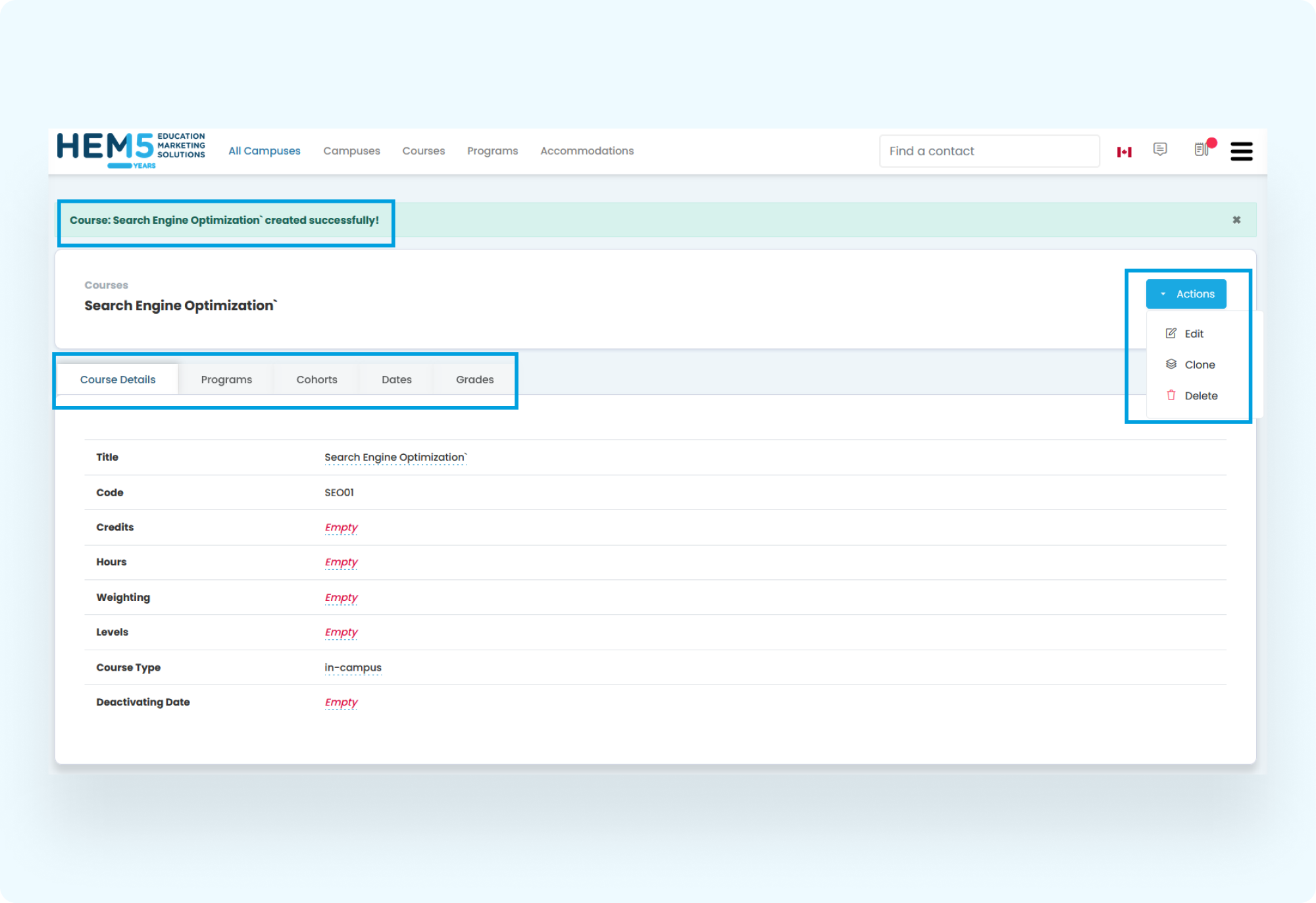Edit the Credits Empty value
The height and width of the screenshot is (903, 1316).
click(341, 527)
